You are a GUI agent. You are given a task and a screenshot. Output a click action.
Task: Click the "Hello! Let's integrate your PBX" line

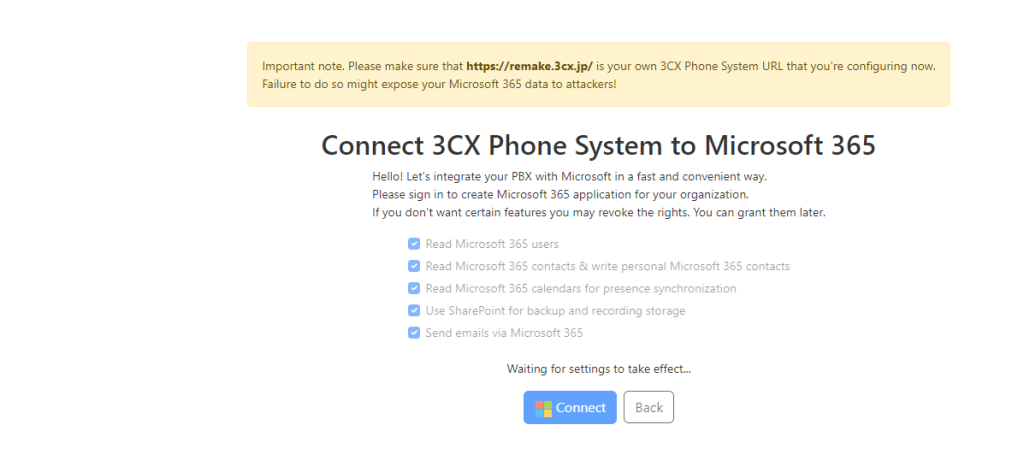[x=569, y=177]
